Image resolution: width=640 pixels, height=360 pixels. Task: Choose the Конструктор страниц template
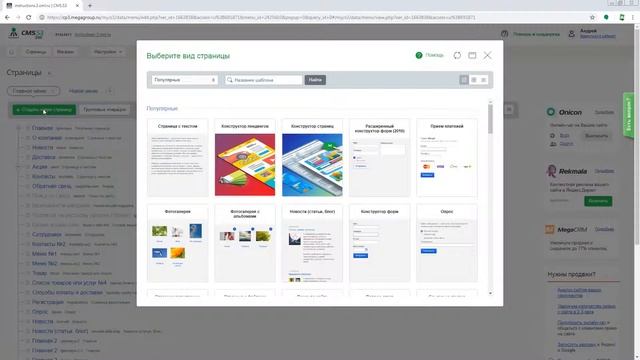(x=312, y=158)
